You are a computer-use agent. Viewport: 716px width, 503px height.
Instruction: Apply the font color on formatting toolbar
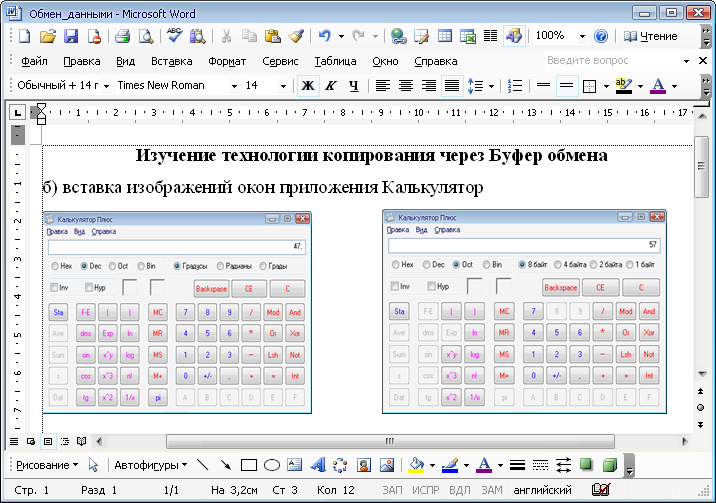point(658,85)
